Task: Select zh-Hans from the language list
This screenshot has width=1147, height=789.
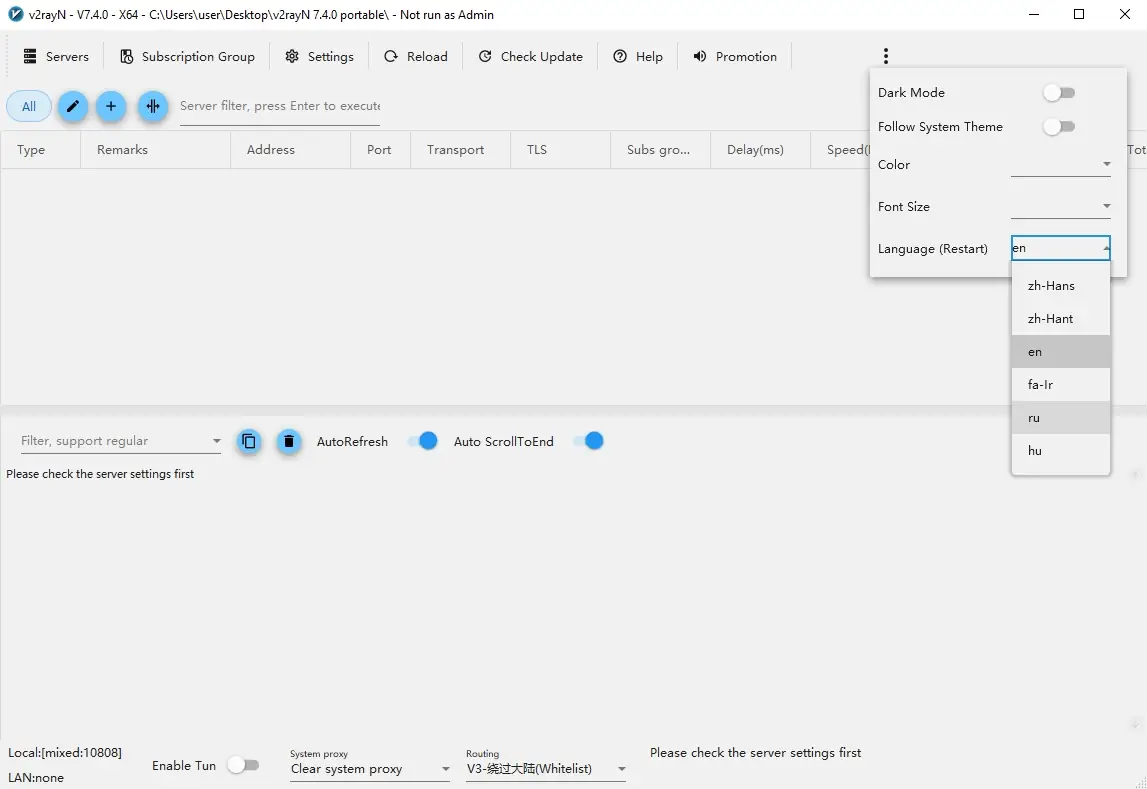Action: coord(1051,286)
